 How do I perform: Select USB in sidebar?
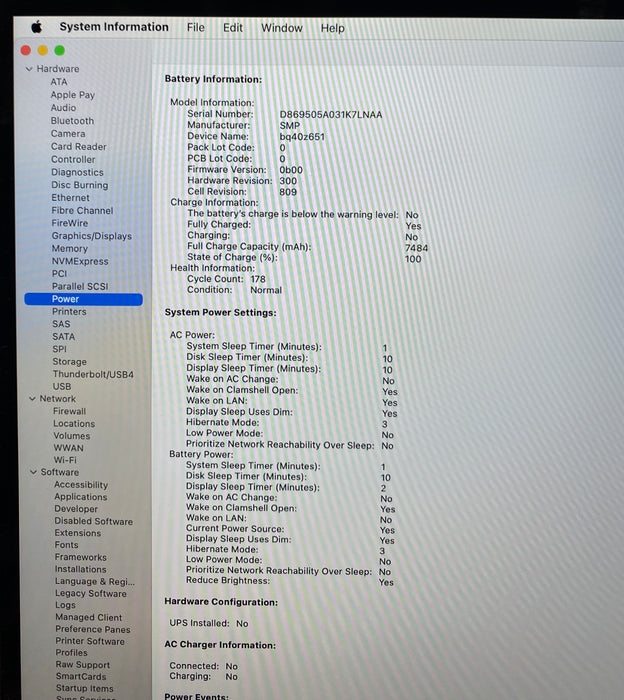[x=62, y=387]
